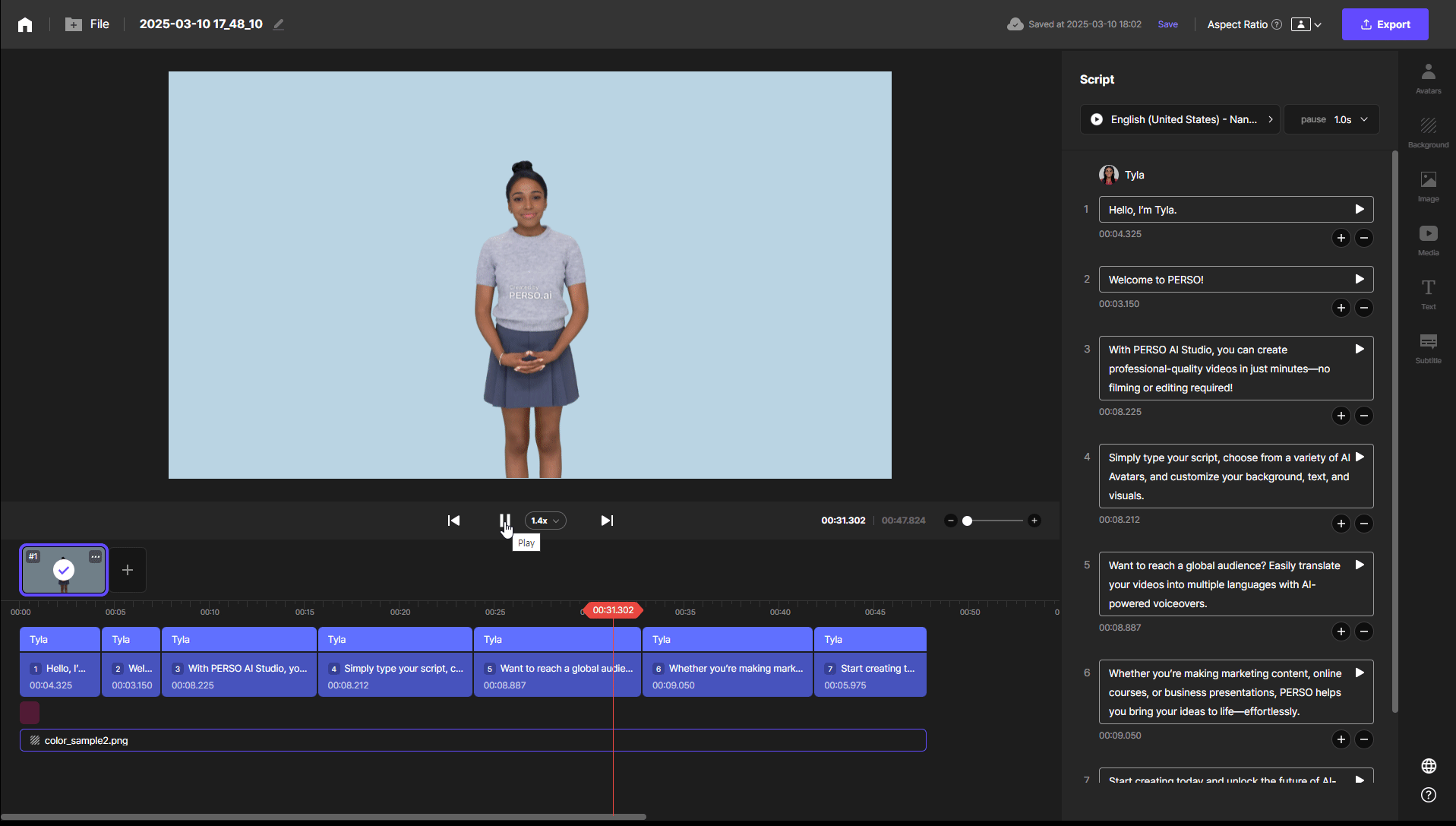Click the dark red swatch on timeline
Image resolution: width=1456 pixels, height=826 pixels.
click(30, 713)
